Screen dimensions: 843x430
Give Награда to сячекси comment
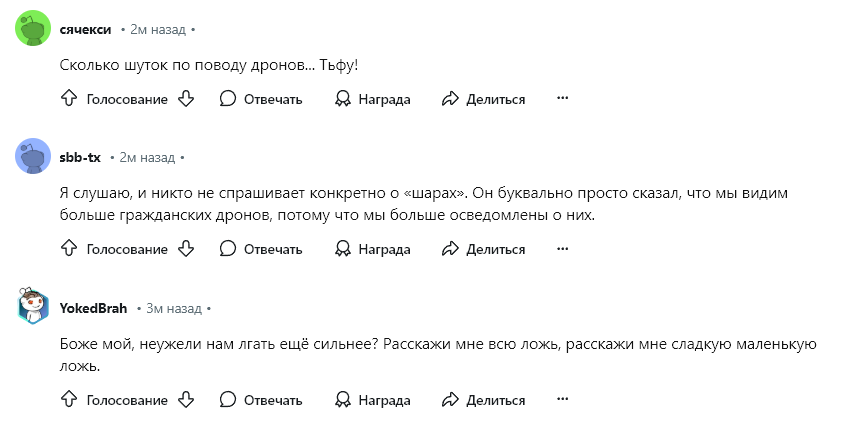pyautogui.click(x=373, y=99)
